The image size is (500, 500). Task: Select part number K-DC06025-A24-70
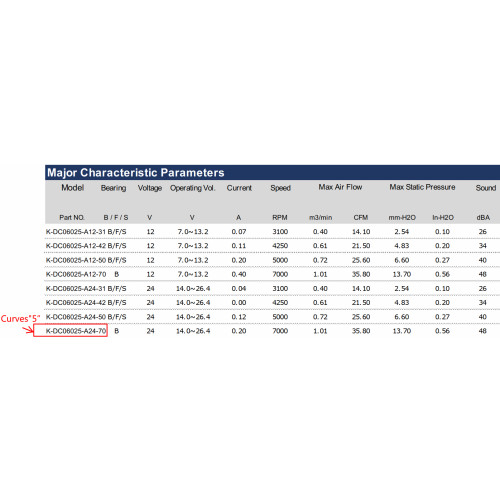point(76,331)
